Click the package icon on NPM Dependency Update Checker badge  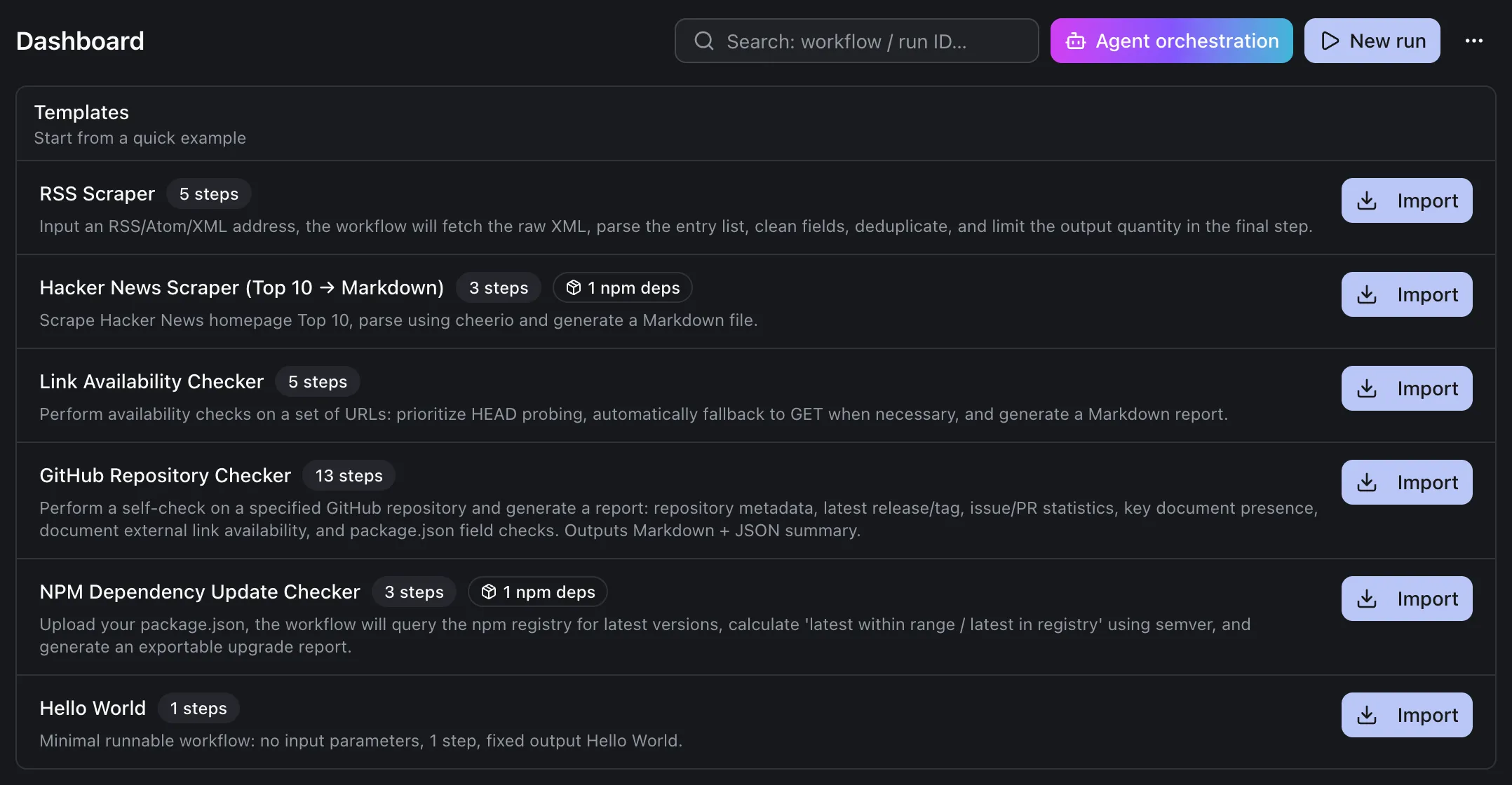point(488,592)
